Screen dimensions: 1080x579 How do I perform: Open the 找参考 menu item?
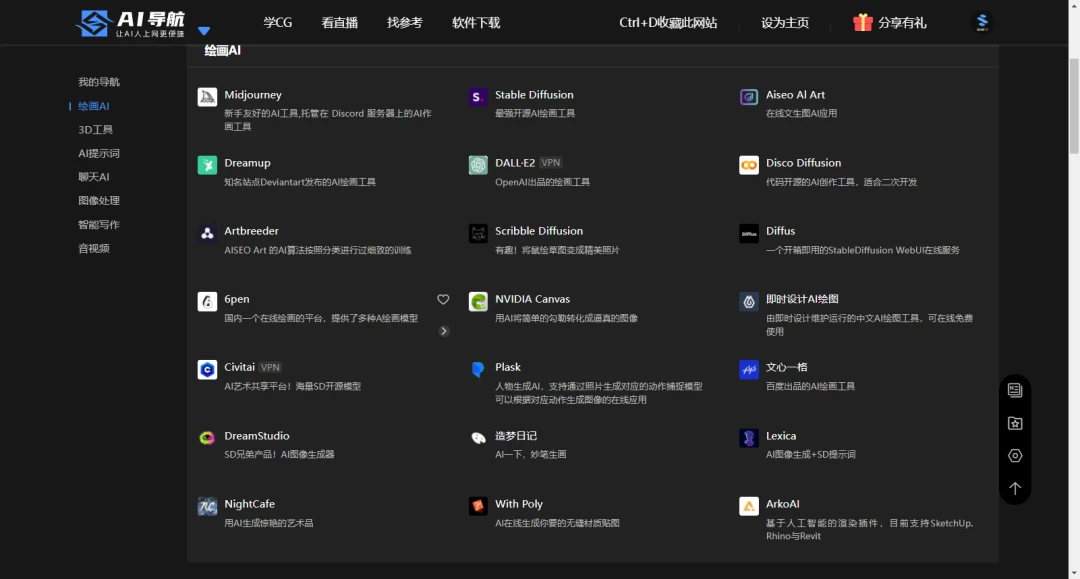pos(404,23)
